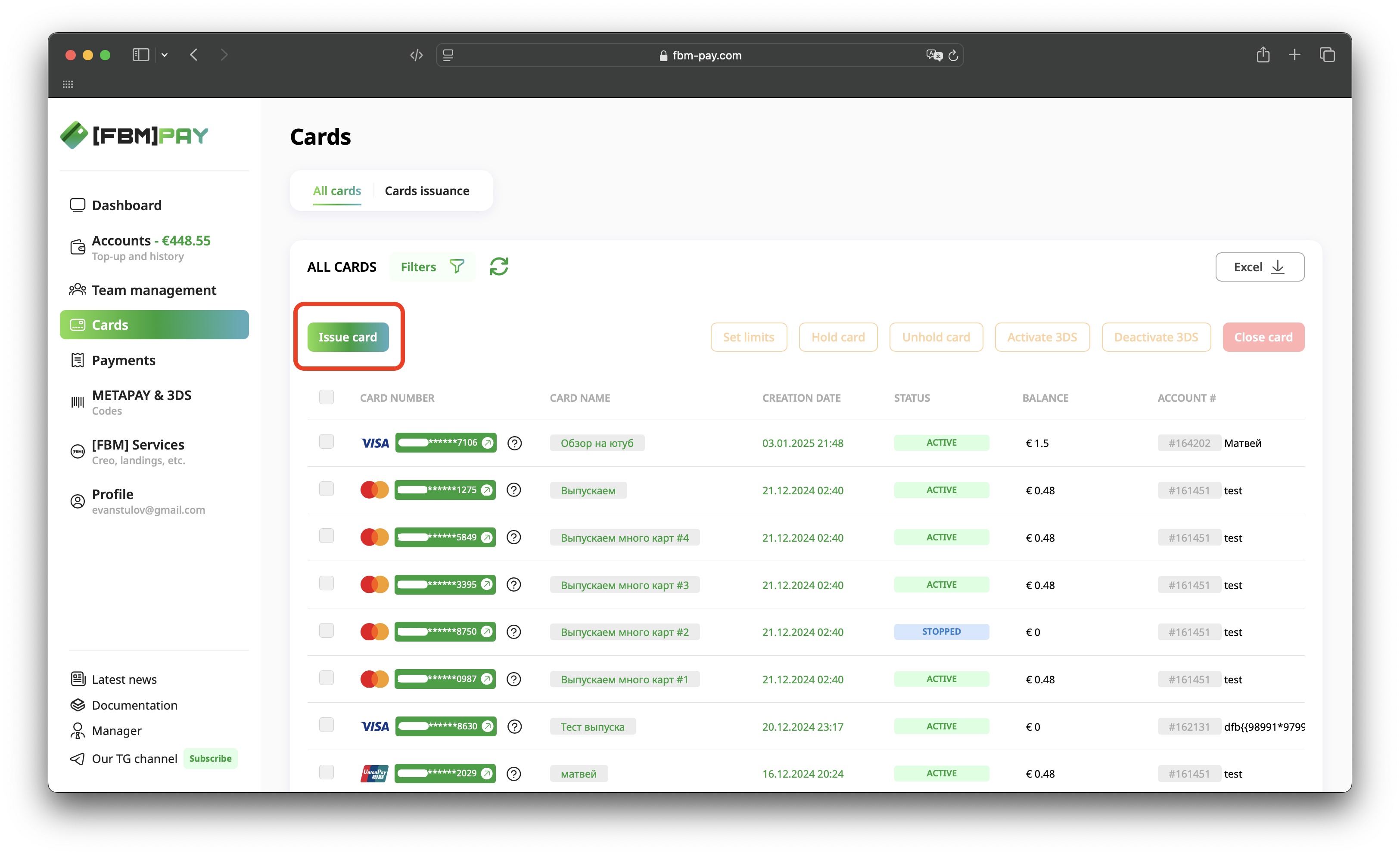Click the Activate 3DS button
This screenshot has height=856, width=1400.
pos(1042,337)
